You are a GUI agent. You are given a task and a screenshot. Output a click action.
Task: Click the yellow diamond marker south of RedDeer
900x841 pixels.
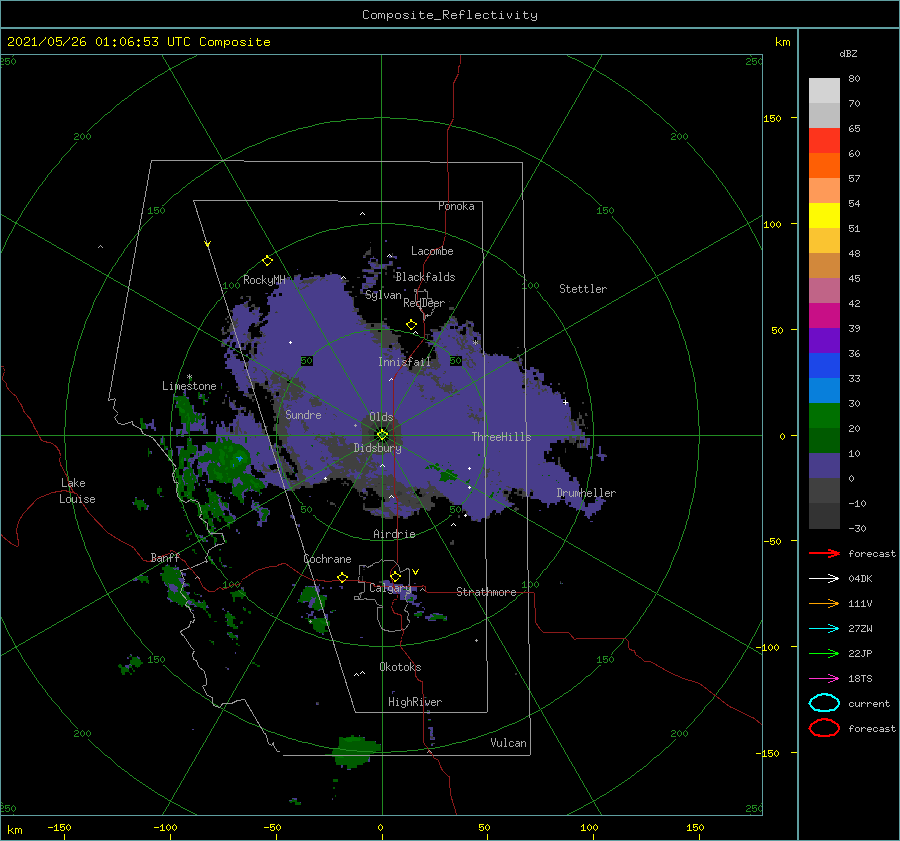[411, 325]
